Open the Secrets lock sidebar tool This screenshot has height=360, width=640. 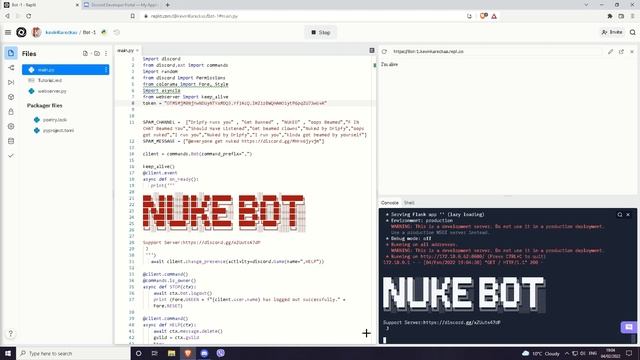(11, 112)
